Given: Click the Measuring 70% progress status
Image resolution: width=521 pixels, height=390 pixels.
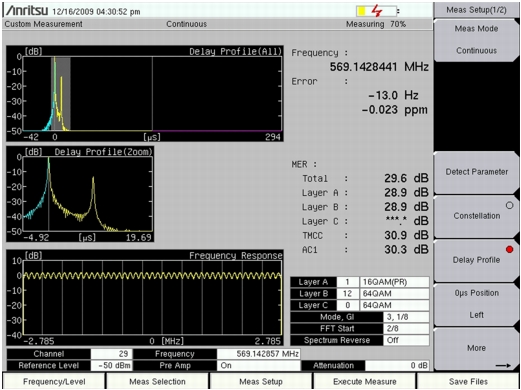Looking at the screenshot, I should click(376, 24).
